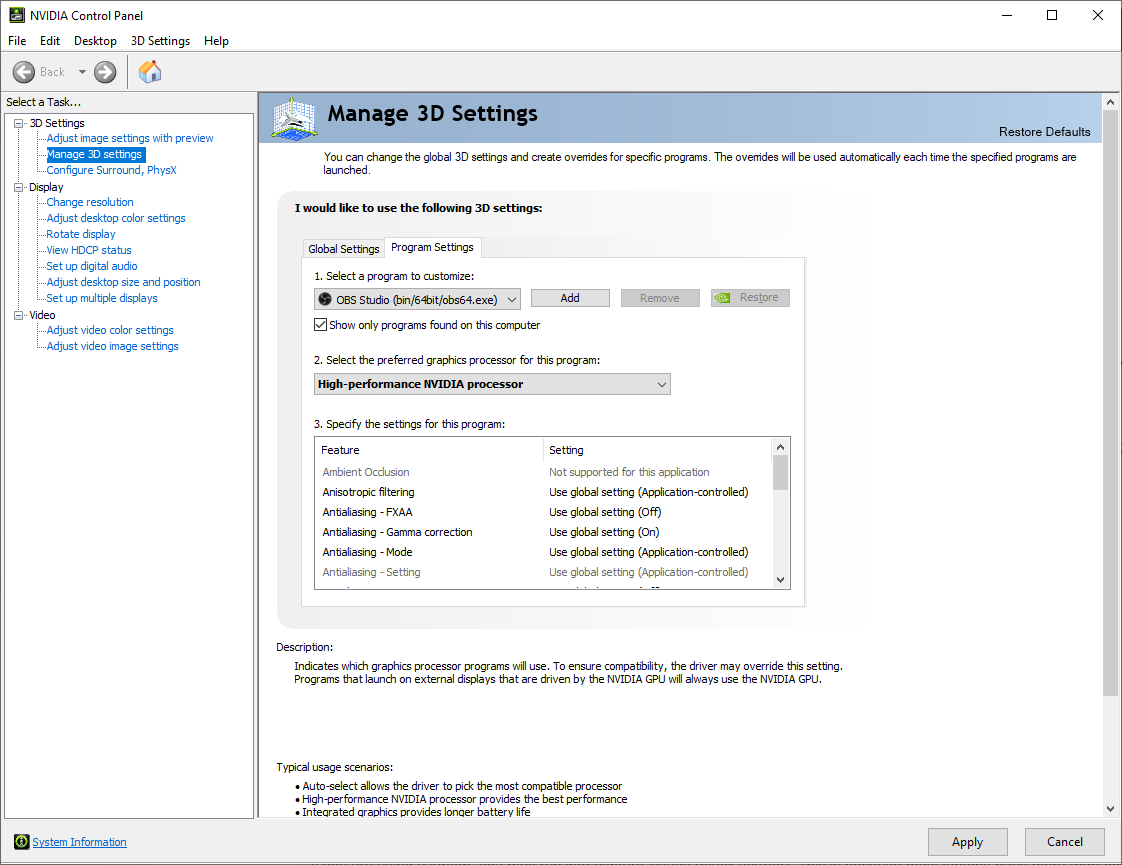The width and height of the screenshot is (1122, 865).
Task: Click the Restore Defaults link
Action: (x=1044, y=132)
